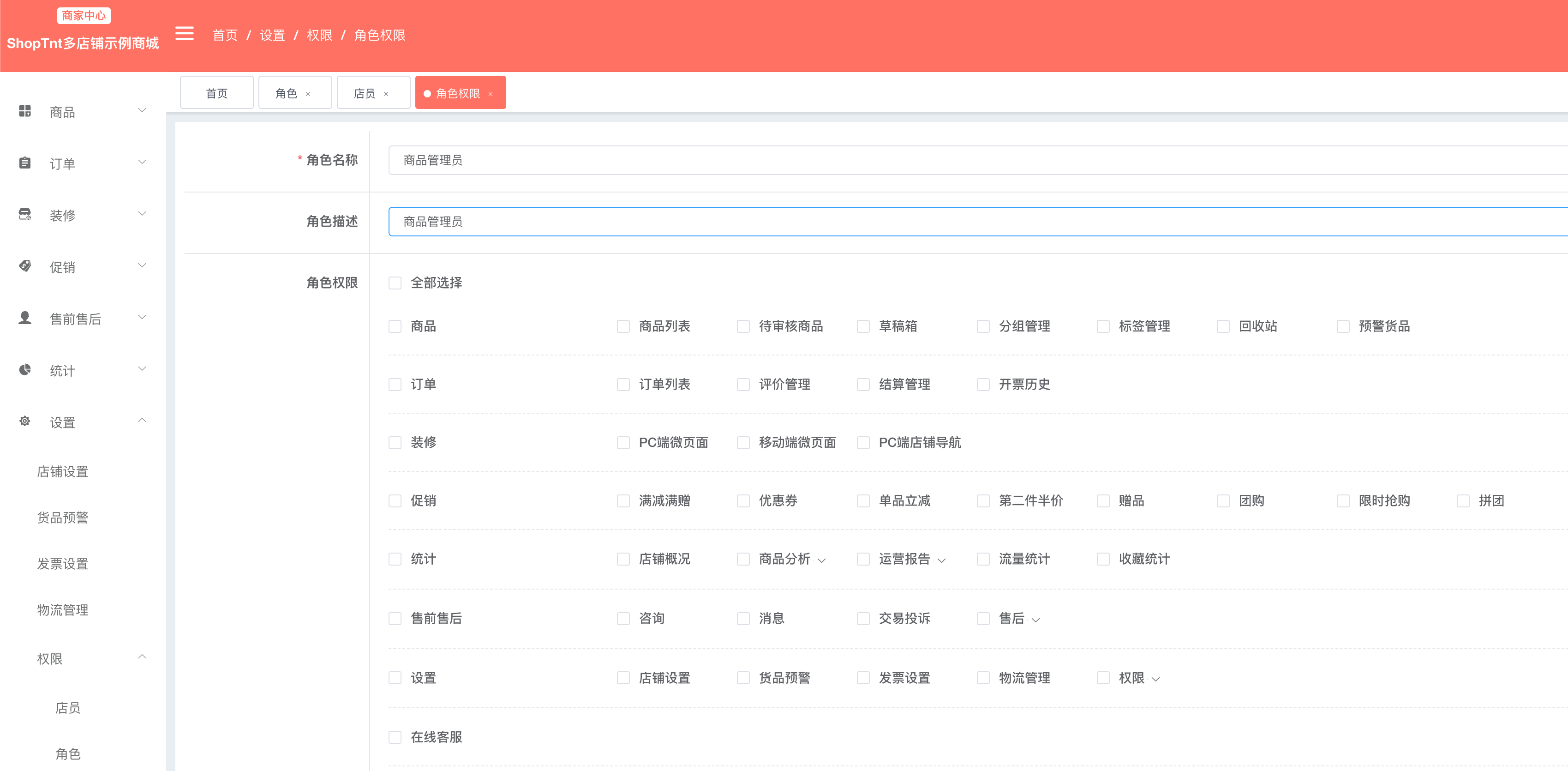
Task: Enable the 商品列表 permission checkbox
Action: tap(623, 326)
